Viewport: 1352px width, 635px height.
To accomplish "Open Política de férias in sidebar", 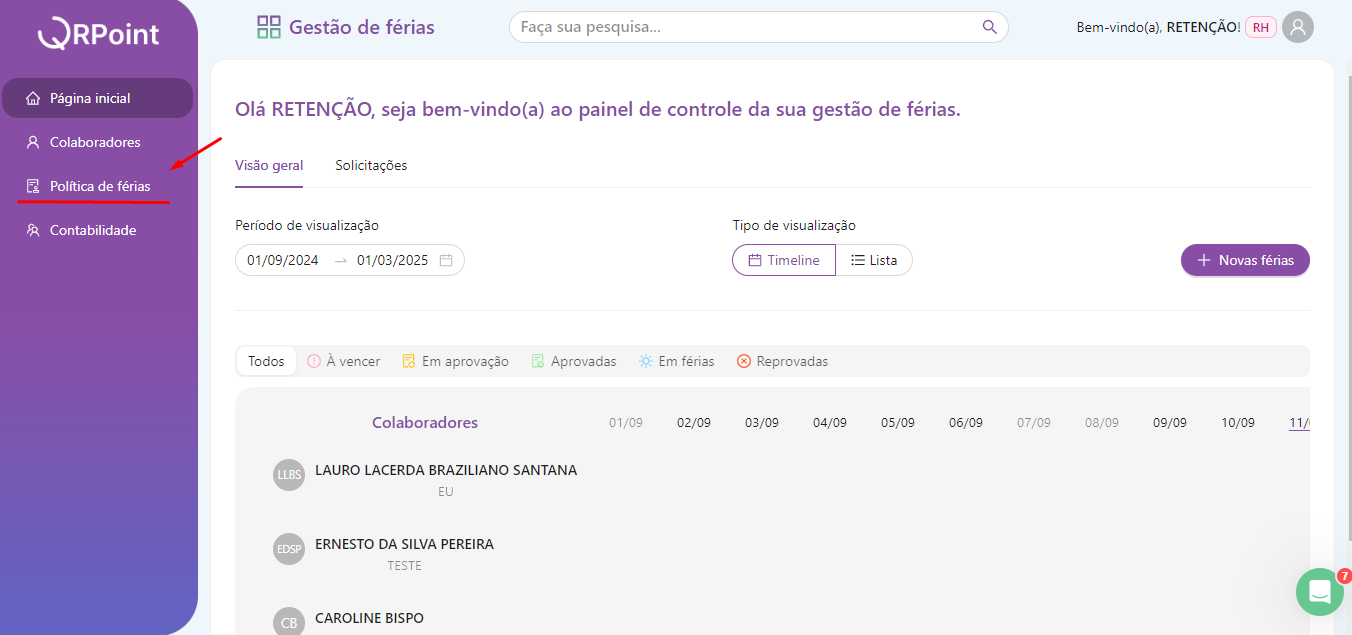I will 100,186.
